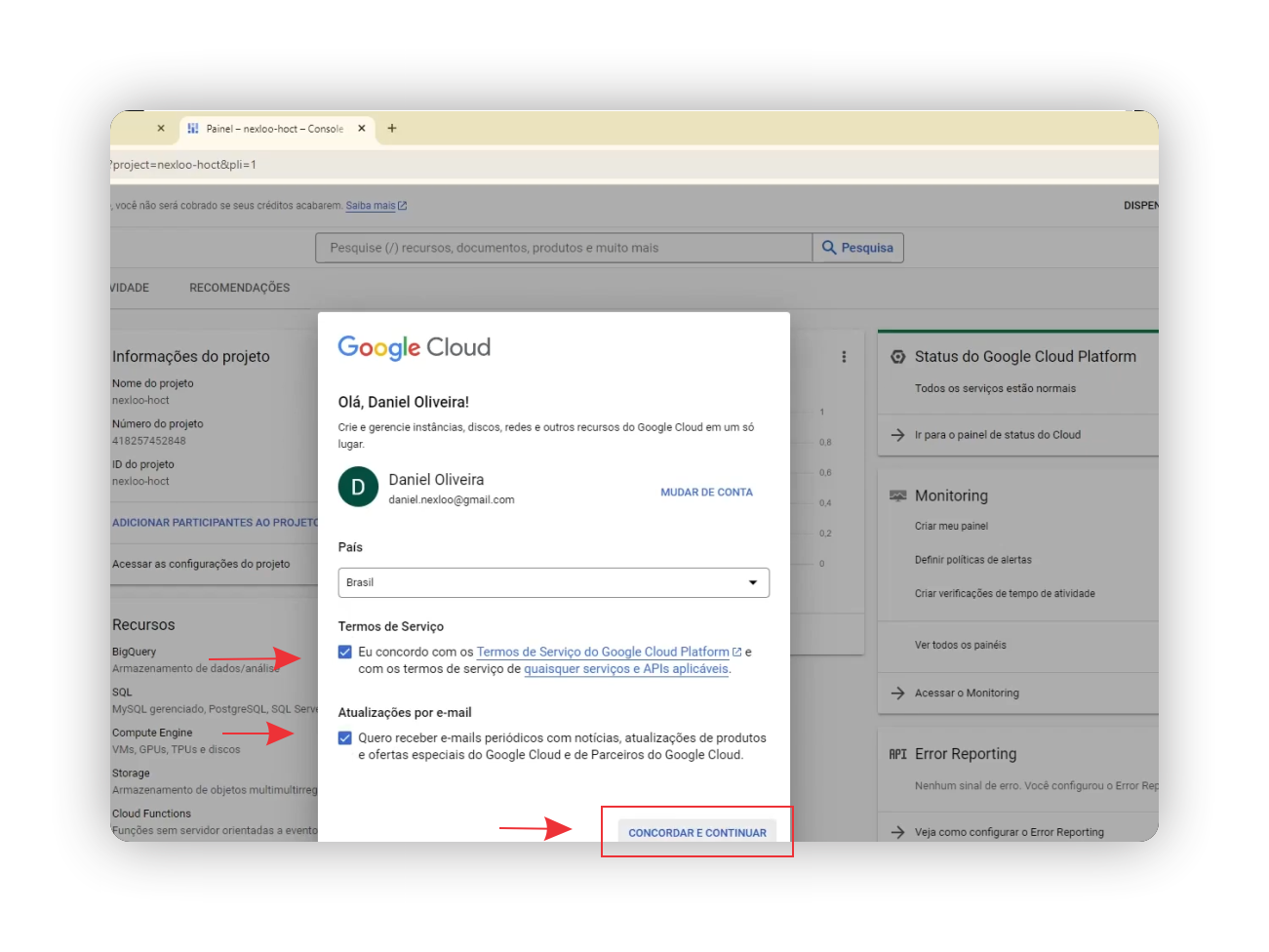
Task: Go to the Cloud status panel link
Action: (x=997, y=435)
